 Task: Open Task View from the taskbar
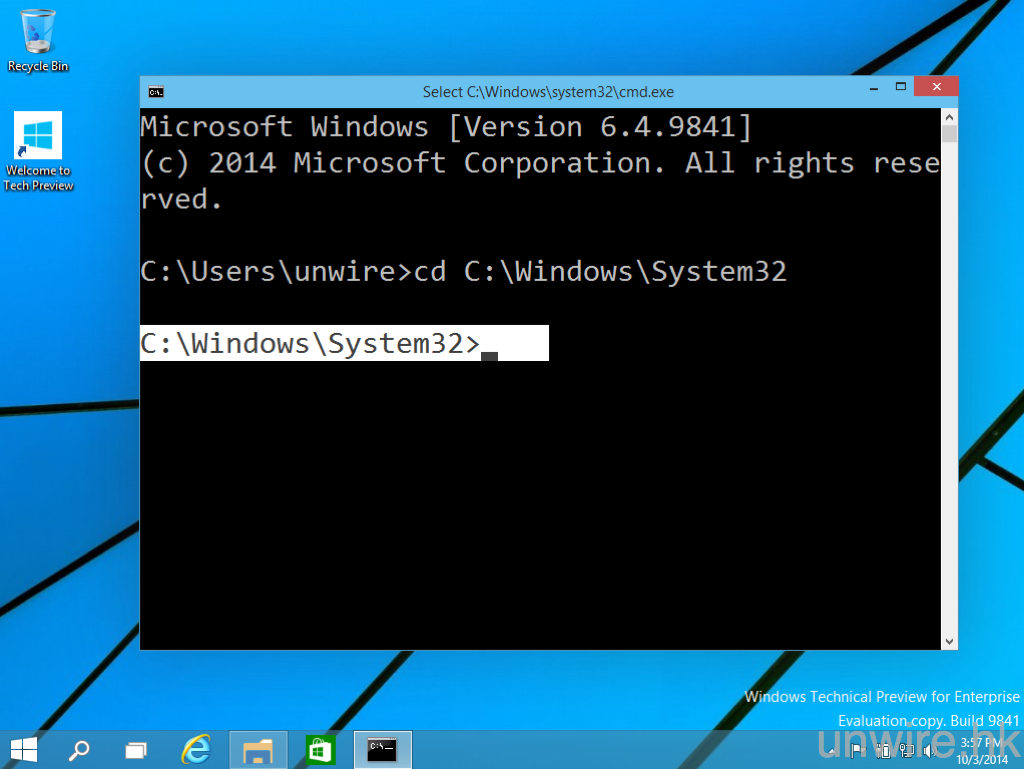[136, 749]
